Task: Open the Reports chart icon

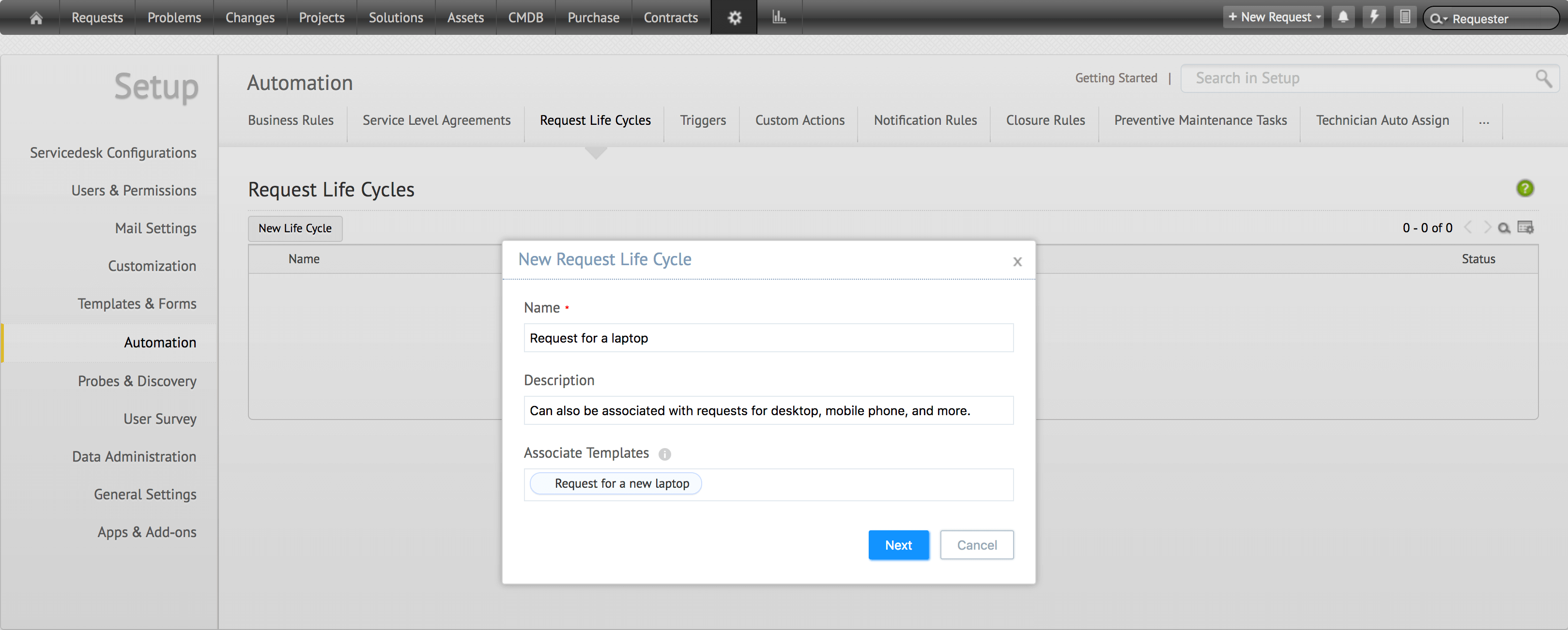Action: point(779,17)
